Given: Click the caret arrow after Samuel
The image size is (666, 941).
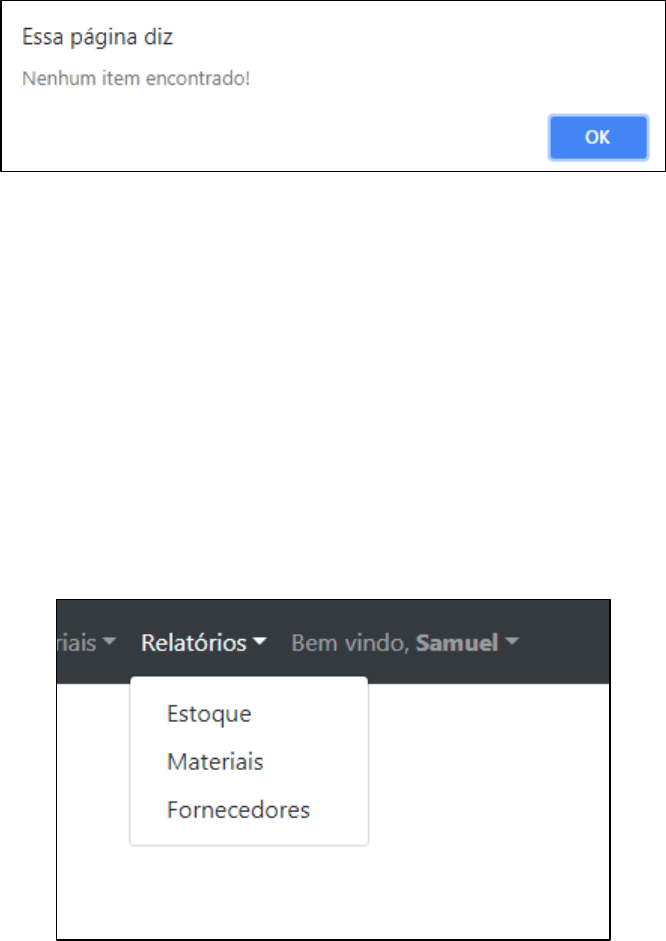Looking at the screenshot, I should [513, 643].
